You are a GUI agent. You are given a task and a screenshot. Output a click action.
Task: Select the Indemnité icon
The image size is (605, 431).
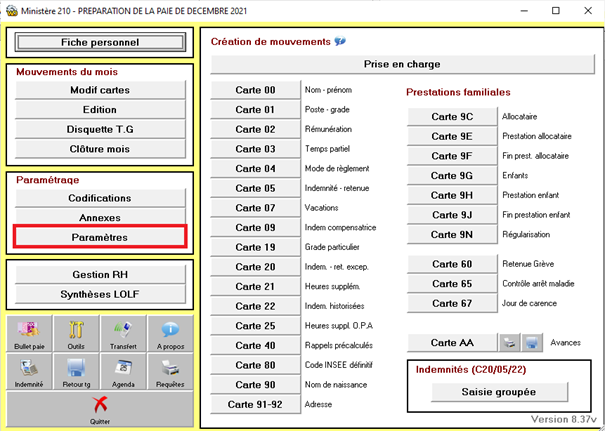(x=30, y=372)
